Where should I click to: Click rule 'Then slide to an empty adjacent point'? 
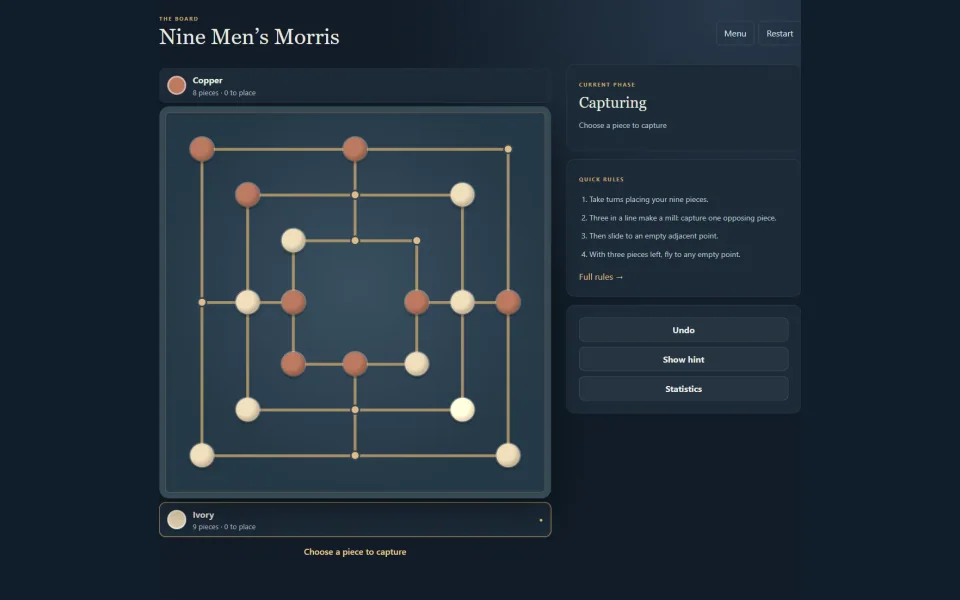[653, 236]
